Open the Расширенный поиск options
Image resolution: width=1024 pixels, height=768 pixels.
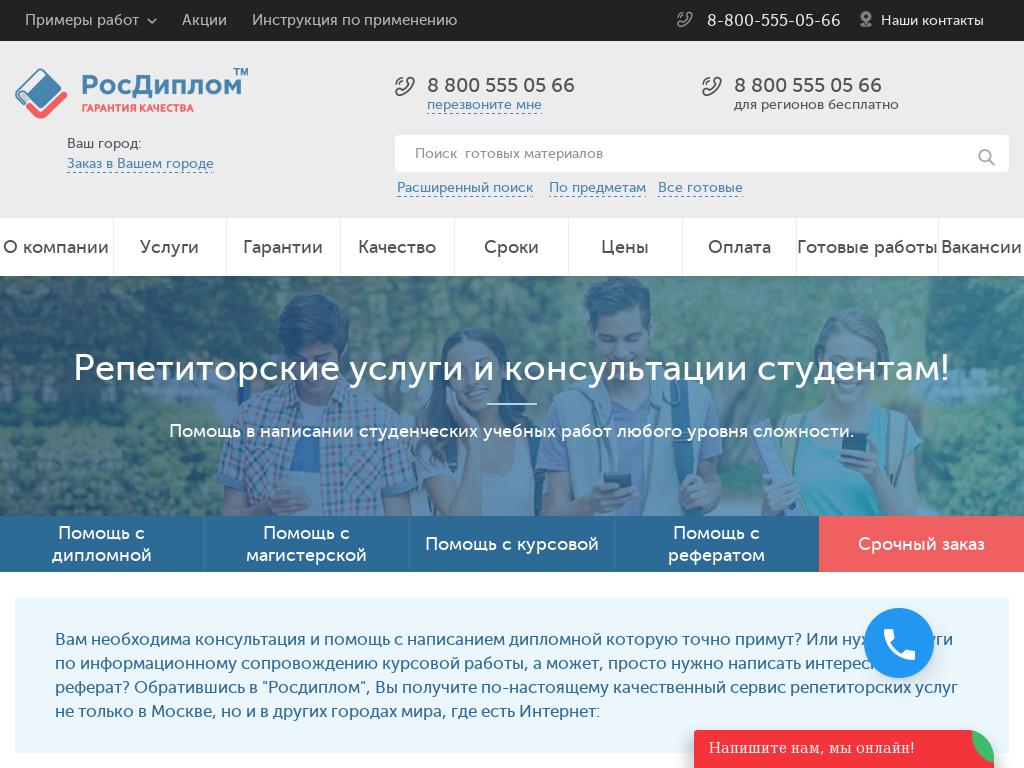coord(465,188)
